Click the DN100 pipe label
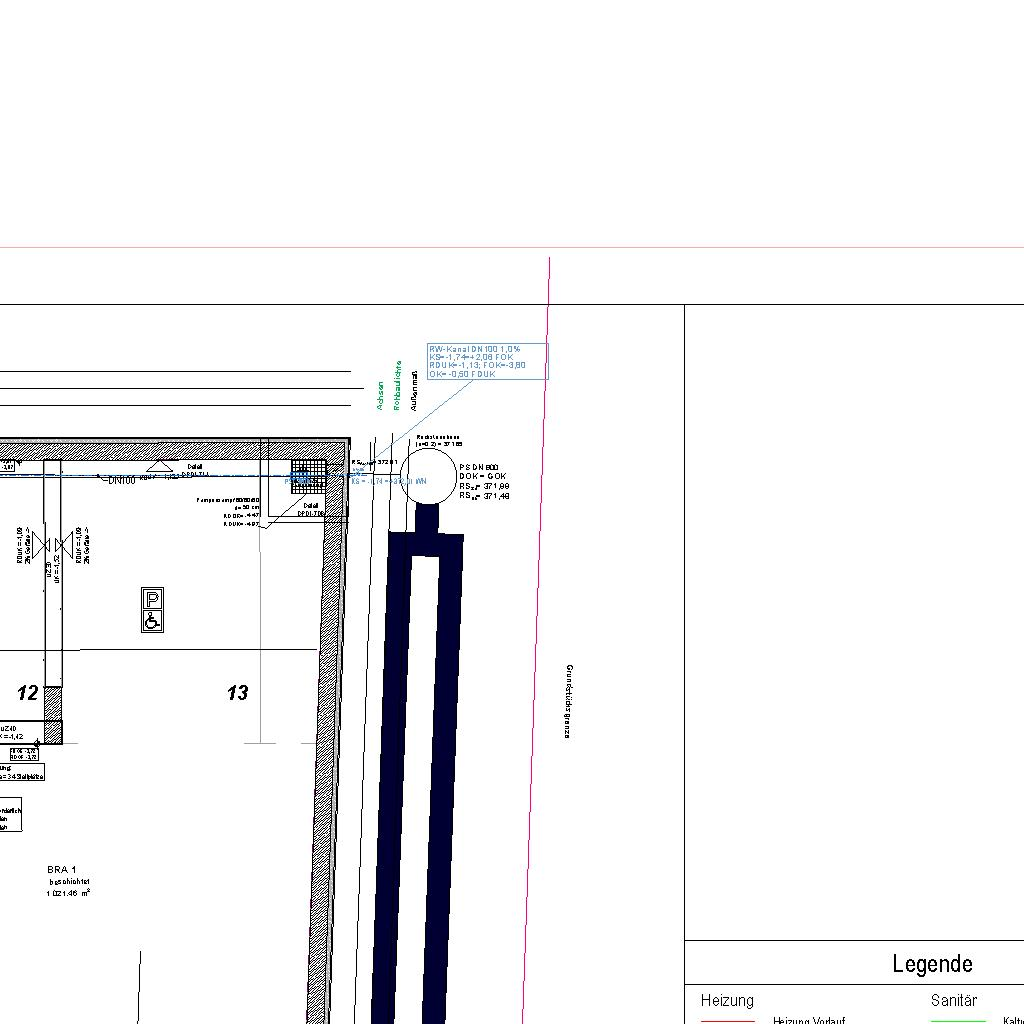Screen dimensions: 1024x1024 tap(120, 480)
